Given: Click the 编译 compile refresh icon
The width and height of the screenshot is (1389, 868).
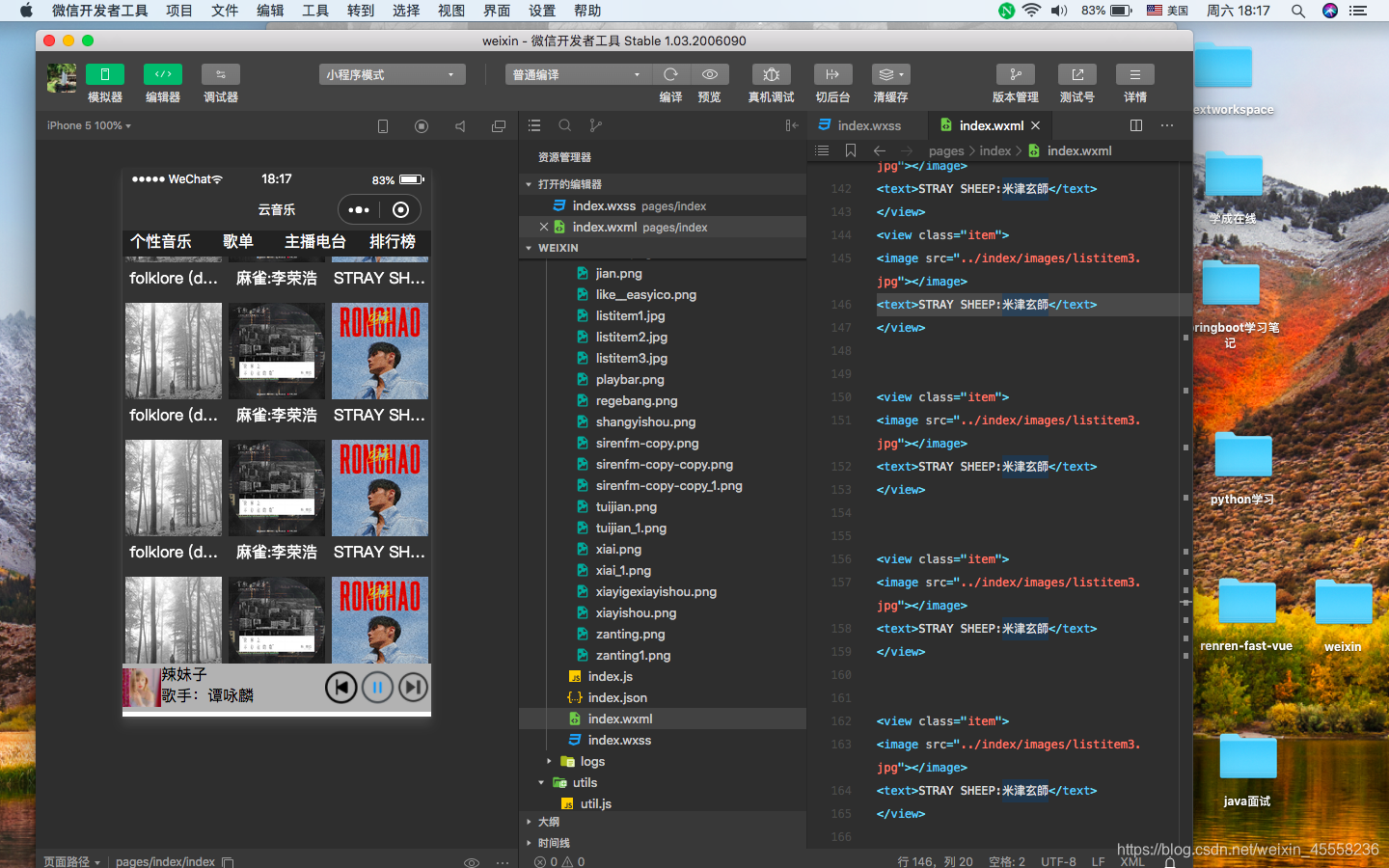Looking at the screenshot, I should [x=670, y=74].
